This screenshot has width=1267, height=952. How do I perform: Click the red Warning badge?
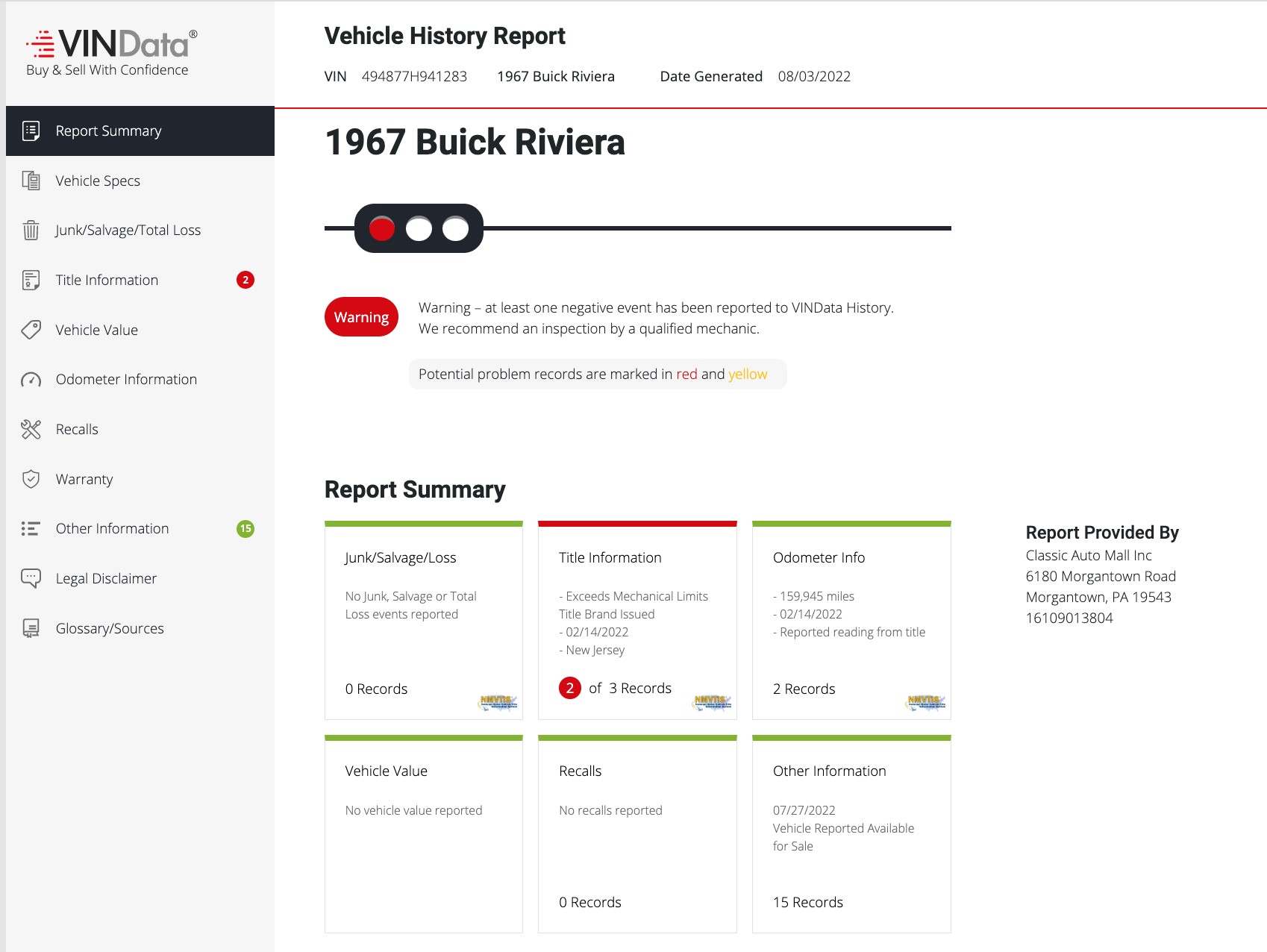point(361,317)
